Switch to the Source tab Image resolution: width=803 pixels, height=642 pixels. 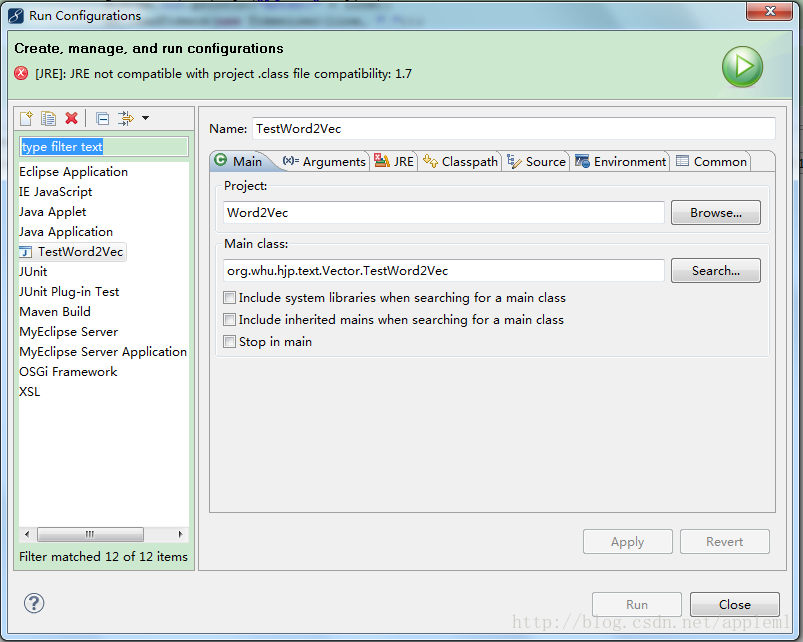[536, 162]
